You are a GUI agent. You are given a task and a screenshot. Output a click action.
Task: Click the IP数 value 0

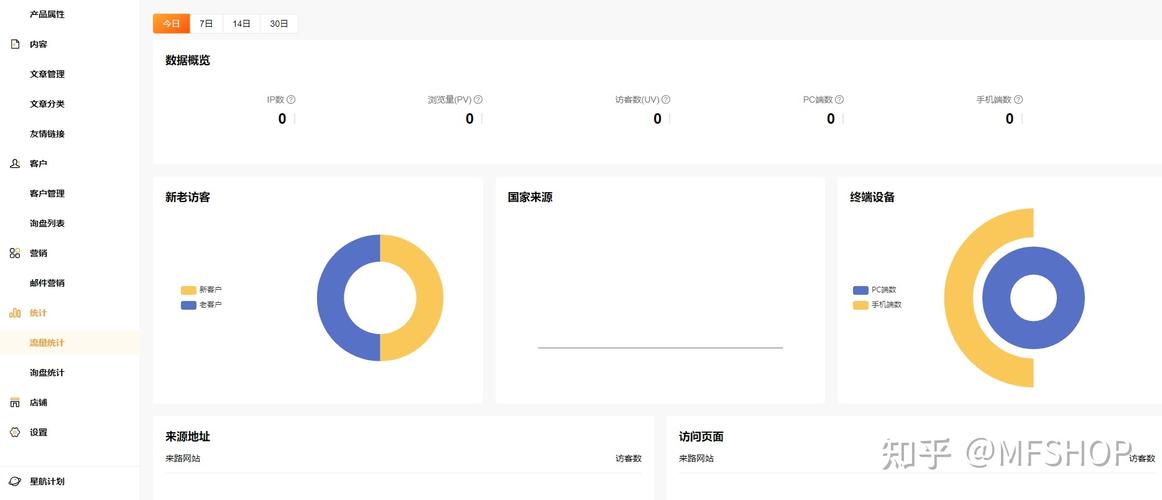tap(282, 119)
